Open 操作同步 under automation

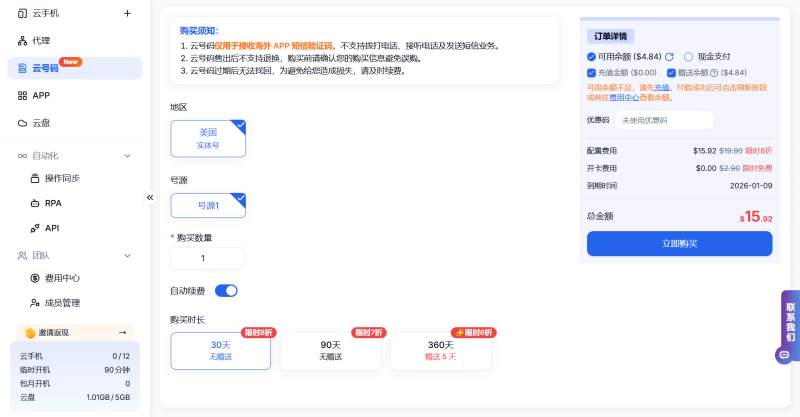coord(61,178)
